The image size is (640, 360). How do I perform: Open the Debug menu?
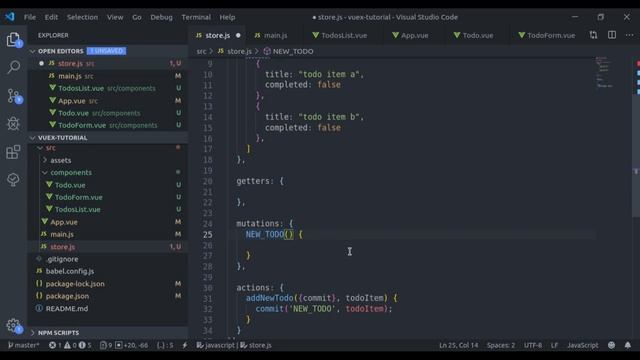pos(161,17)
